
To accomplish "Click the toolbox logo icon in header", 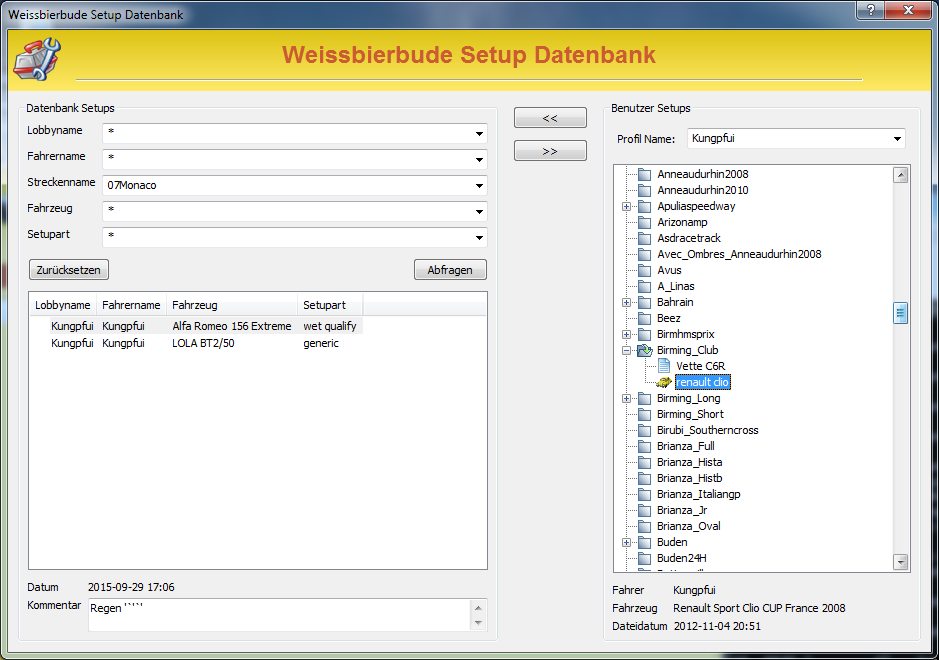I will tap(37, 59).
